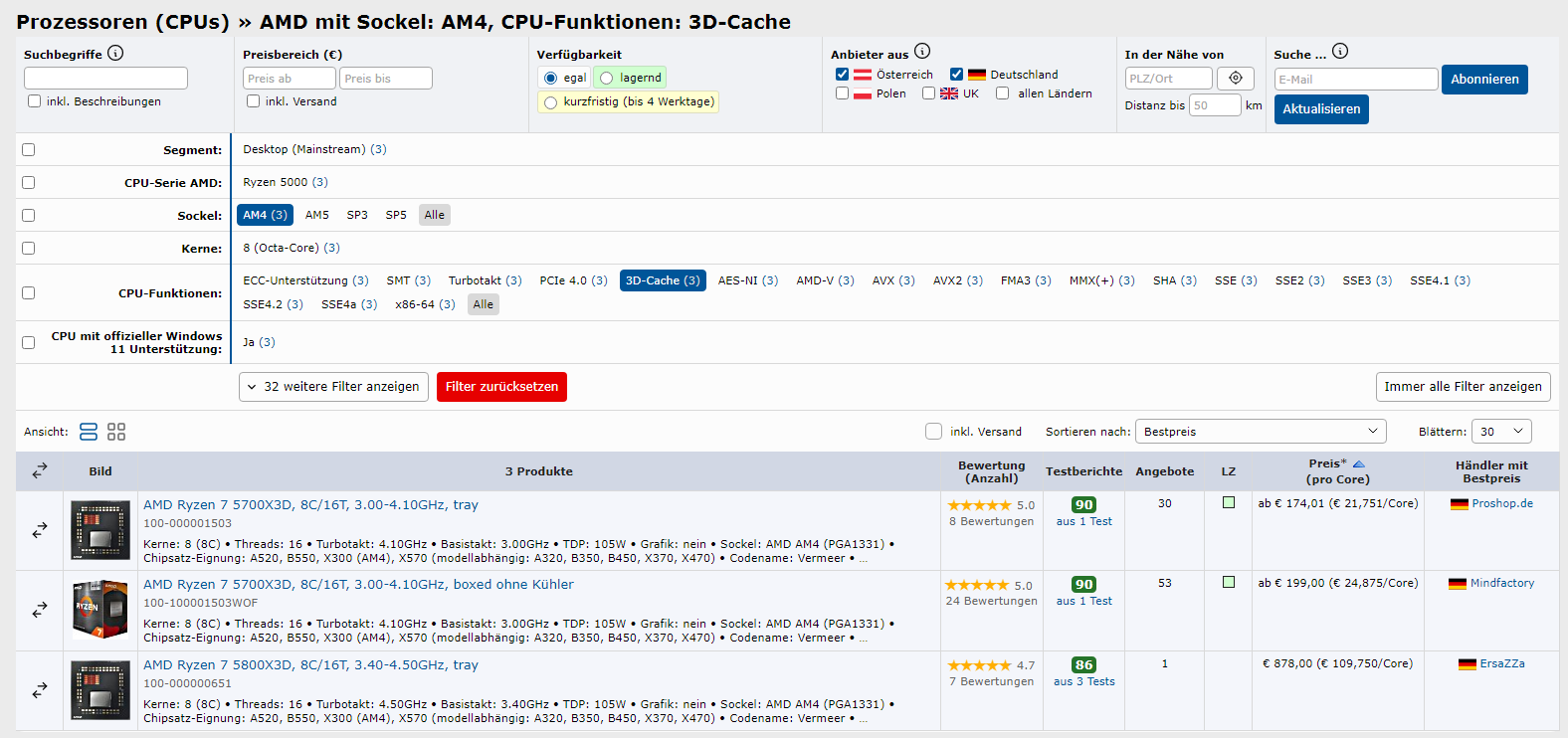Click the info icon beside Anbieter aus
Viewport: 1568px width, 738px height.
click(922, 51)
